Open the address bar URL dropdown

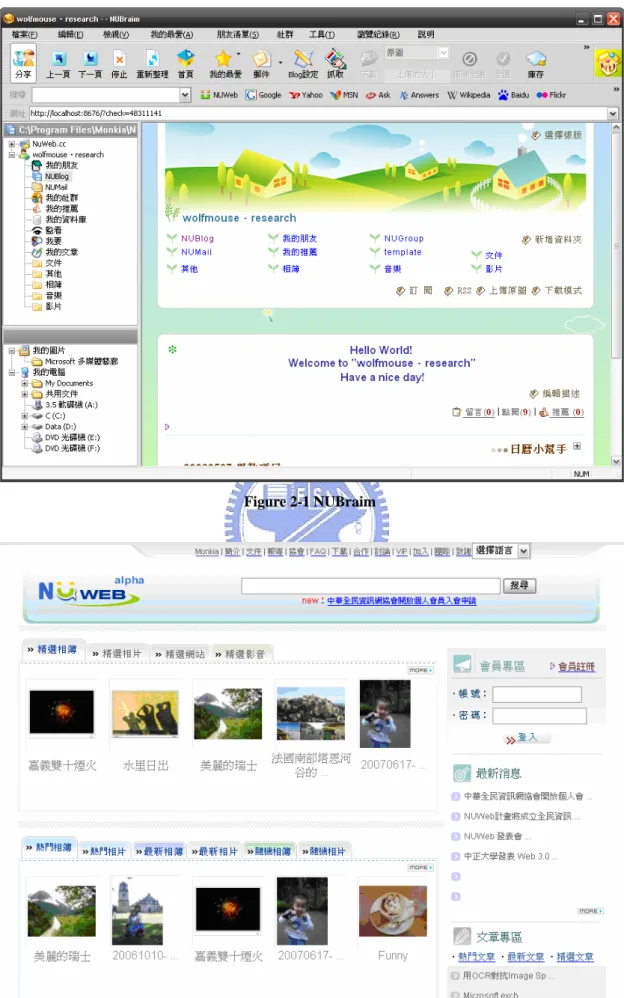[x=613, y=113]
